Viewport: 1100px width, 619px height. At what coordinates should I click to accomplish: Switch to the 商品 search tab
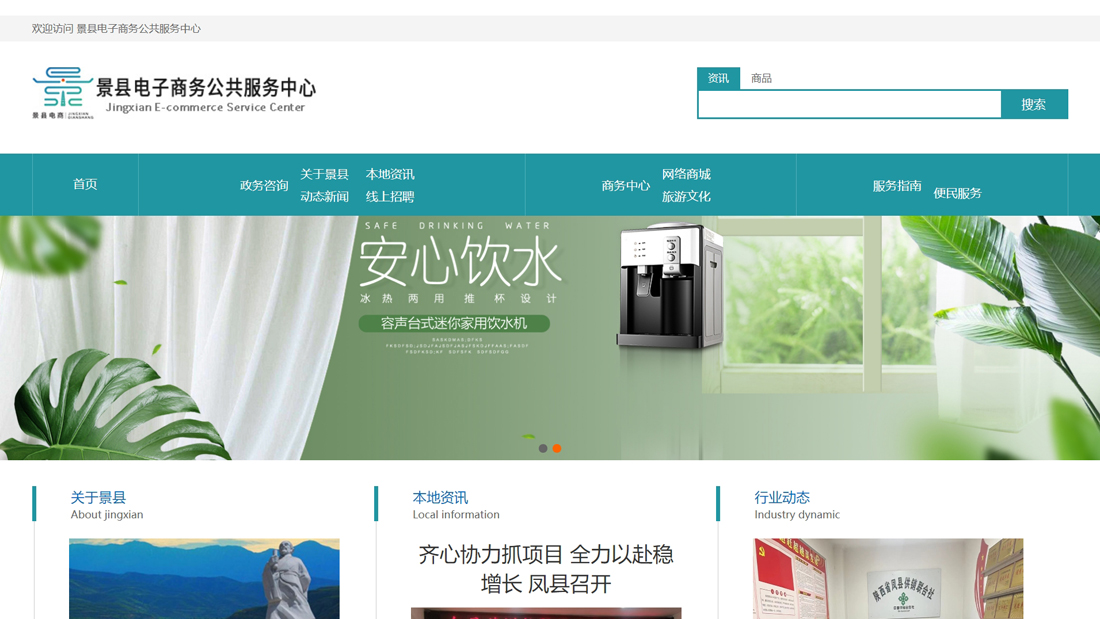[761, 78]
